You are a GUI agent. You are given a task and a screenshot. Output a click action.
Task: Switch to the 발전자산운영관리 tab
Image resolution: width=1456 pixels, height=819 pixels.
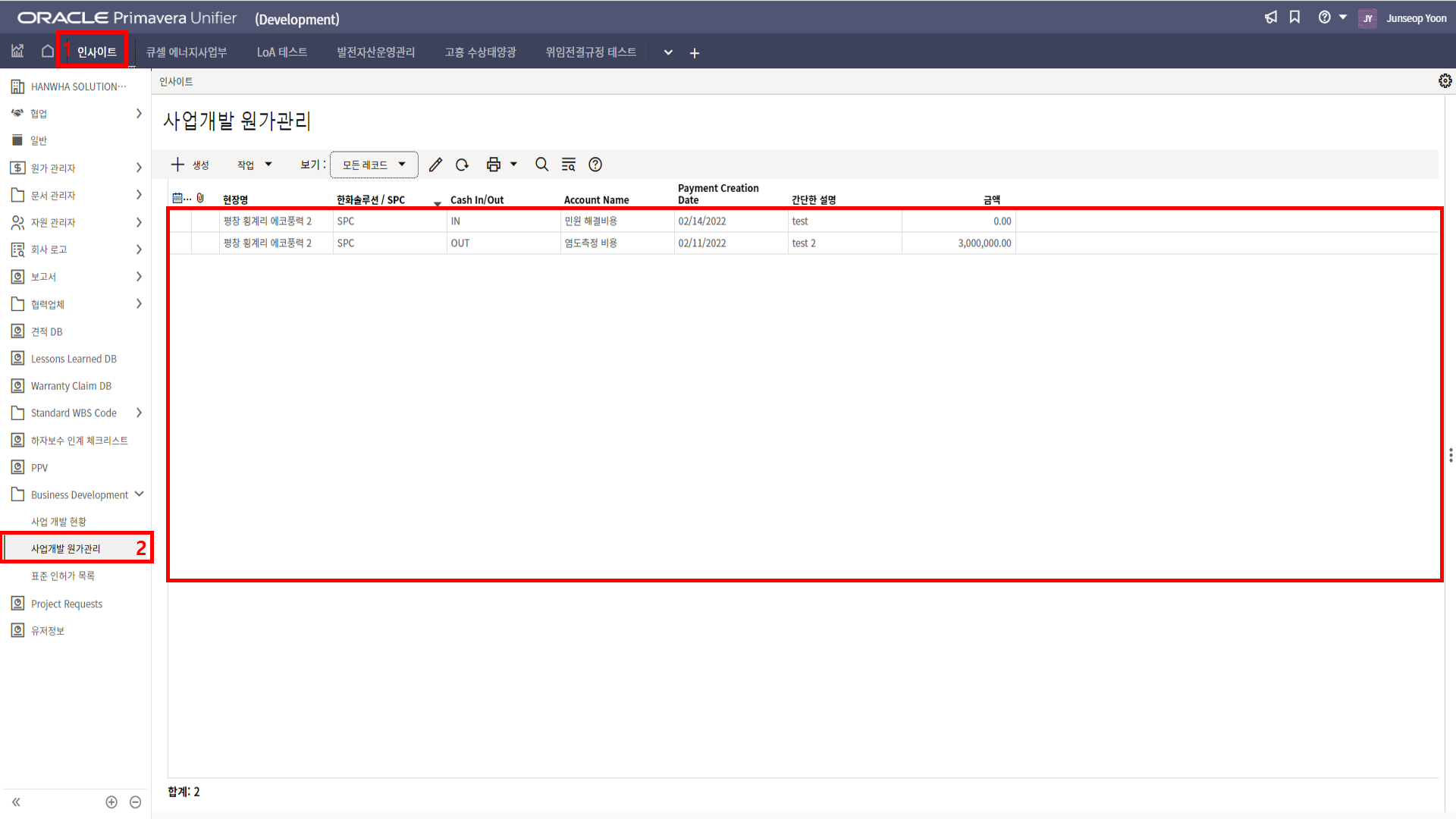coord(375,52)
